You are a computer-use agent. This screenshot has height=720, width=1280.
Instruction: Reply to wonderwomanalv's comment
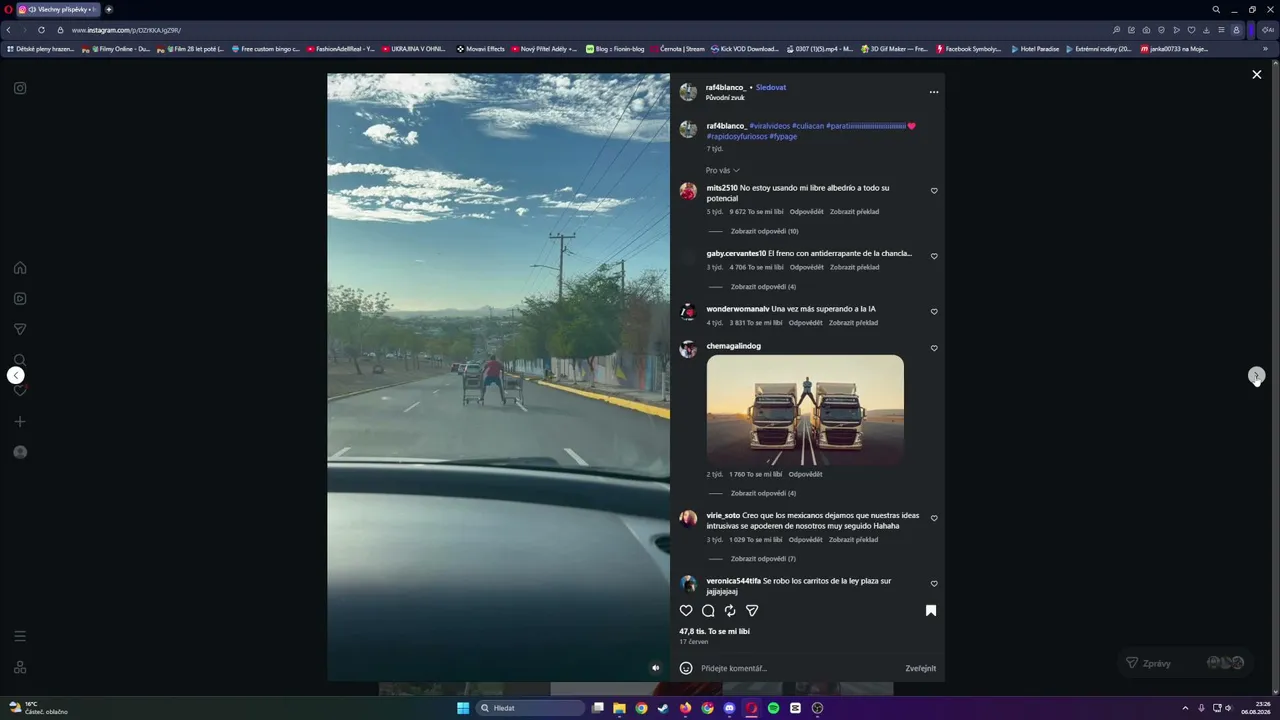pyautogui.click(x=805, y=323)
